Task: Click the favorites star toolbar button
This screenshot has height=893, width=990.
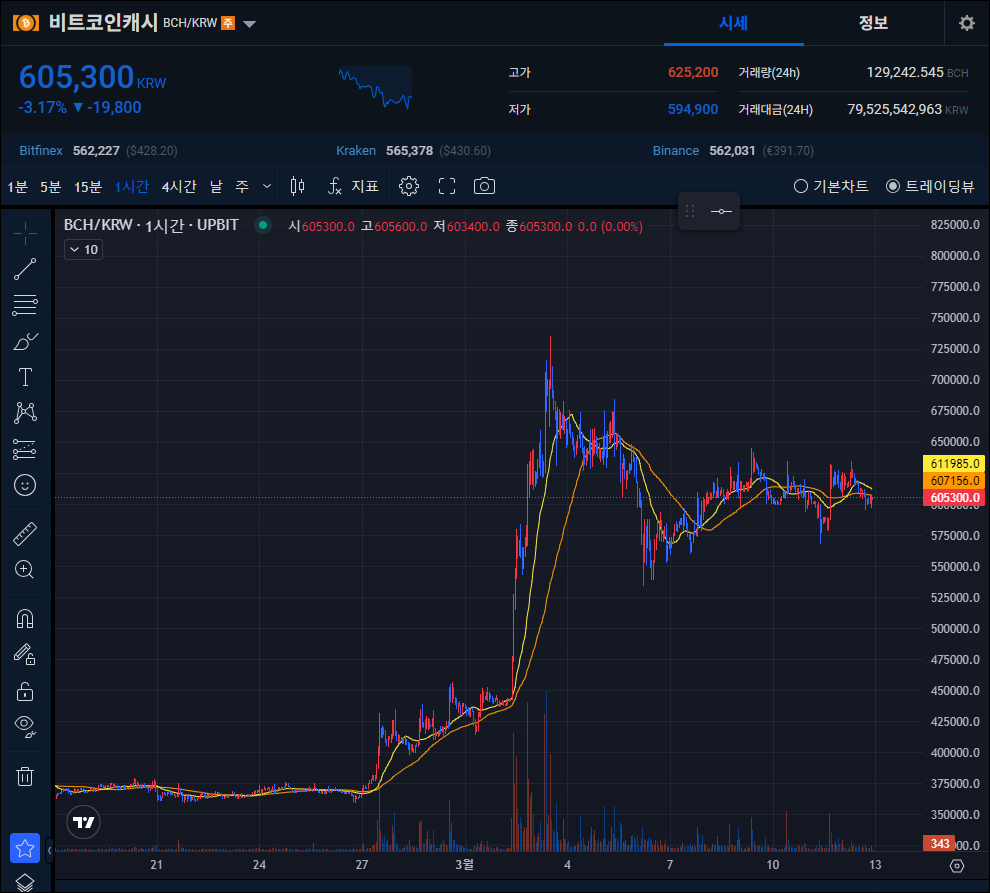Action: point(25,848)
